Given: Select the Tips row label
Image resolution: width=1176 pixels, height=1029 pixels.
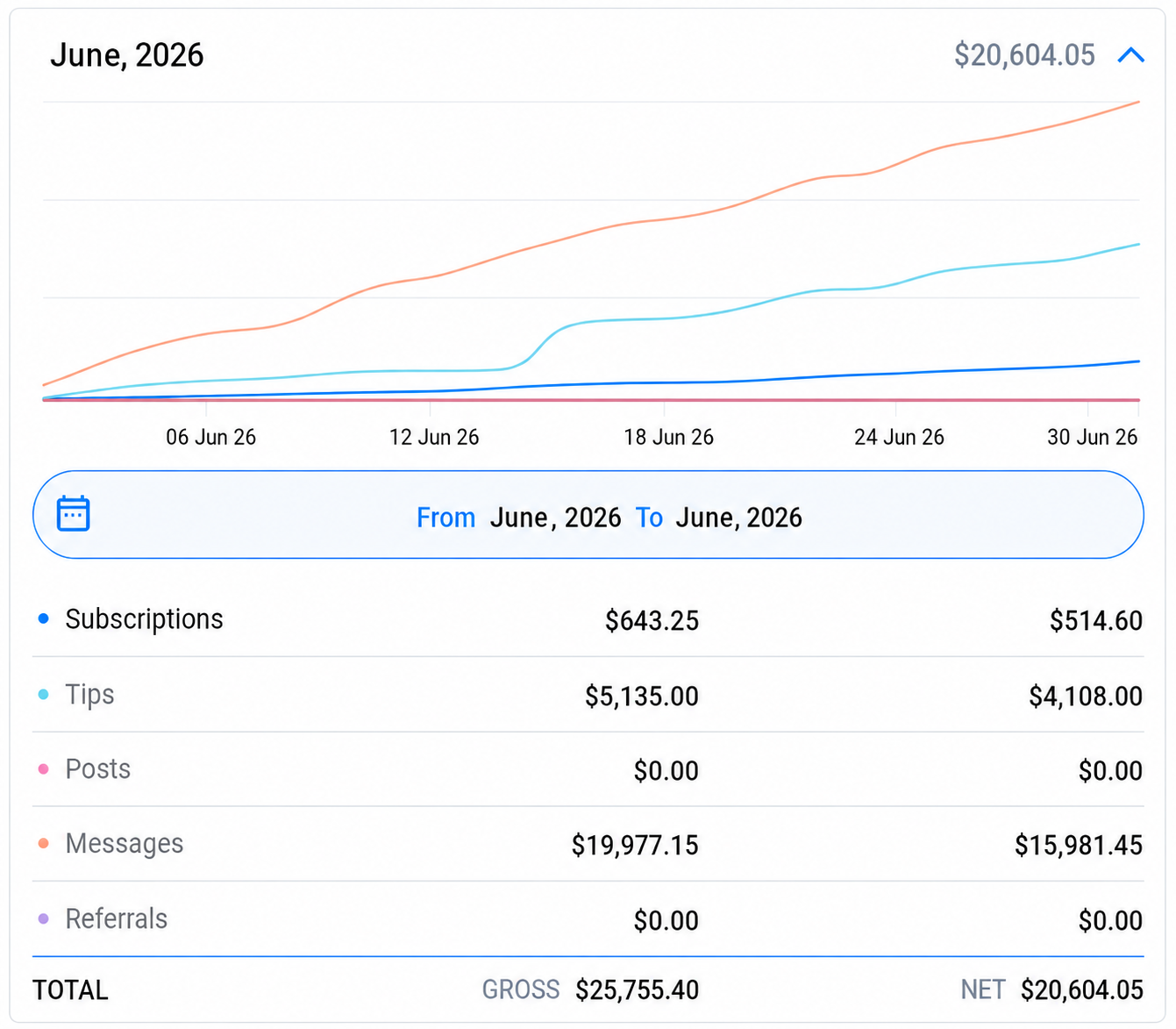Looking at the screenshot, I should point(90,695).
